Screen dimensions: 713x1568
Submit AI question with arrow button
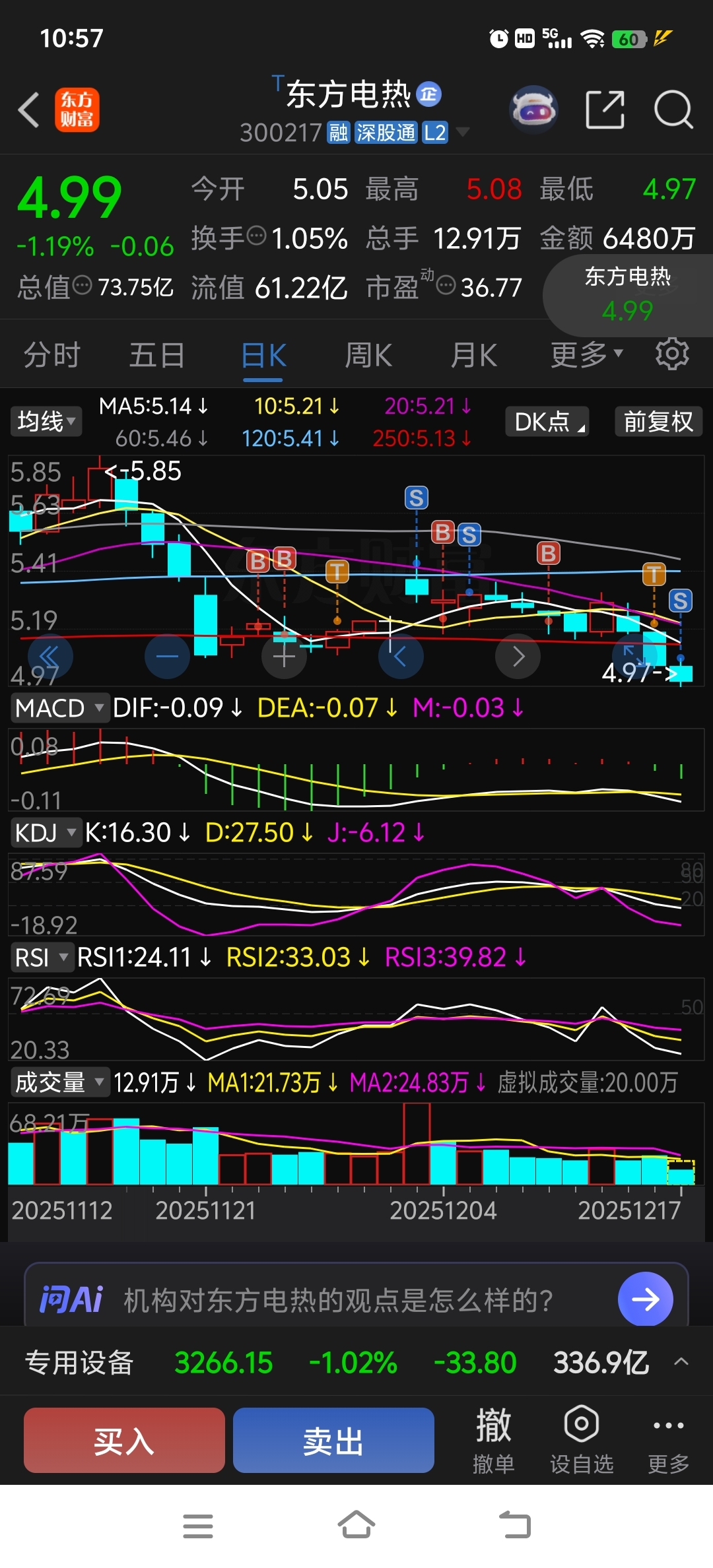tap(646, 1299)
